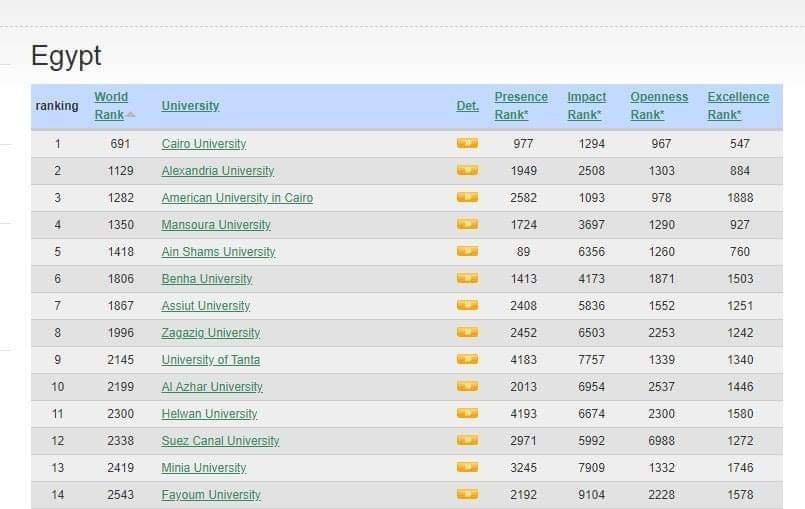The width and height of the screenshot is (805, 509).
Task: Open Al Azhar University link
Action: (212, 387)
